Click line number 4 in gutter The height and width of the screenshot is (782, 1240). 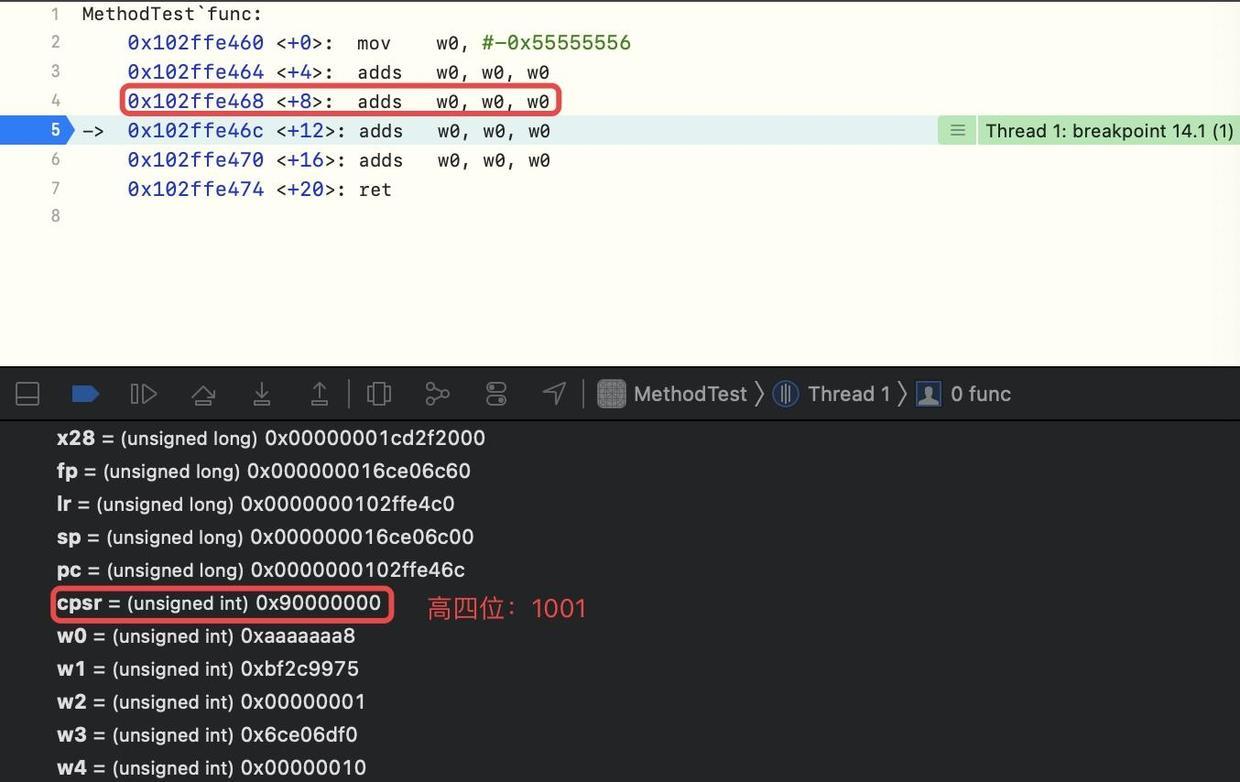click(x=55, y=100)
